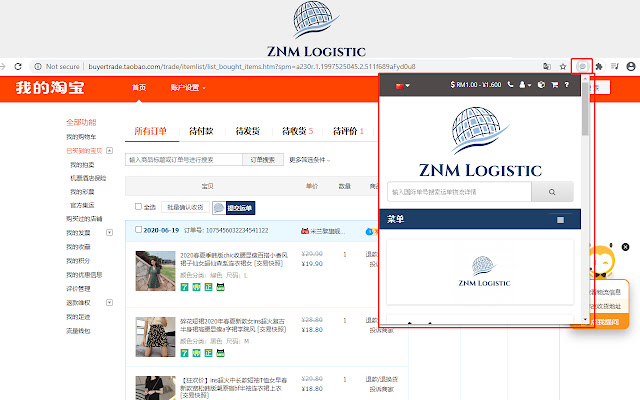Viewport: 640px width, 400px height.
Task: Open the Extensions puzzle icon
Action: (x=599, y=66)
